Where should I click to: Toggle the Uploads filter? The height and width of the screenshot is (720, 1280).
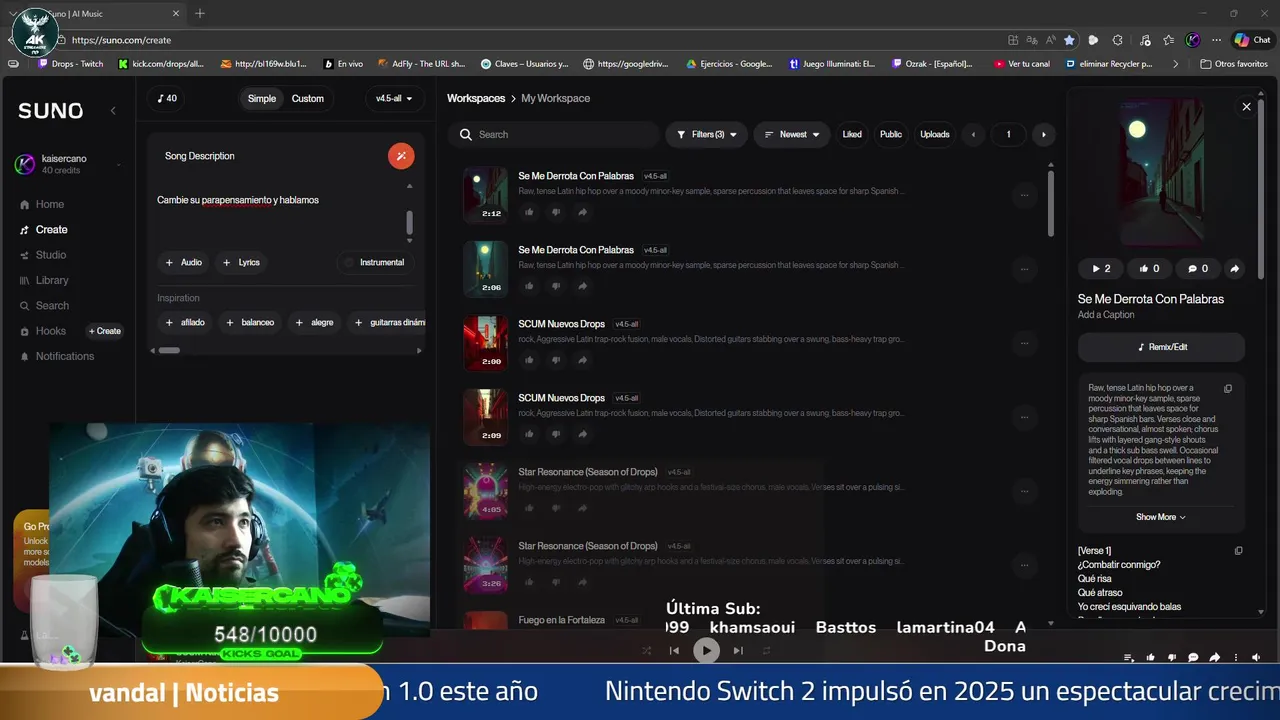point(935,134)
